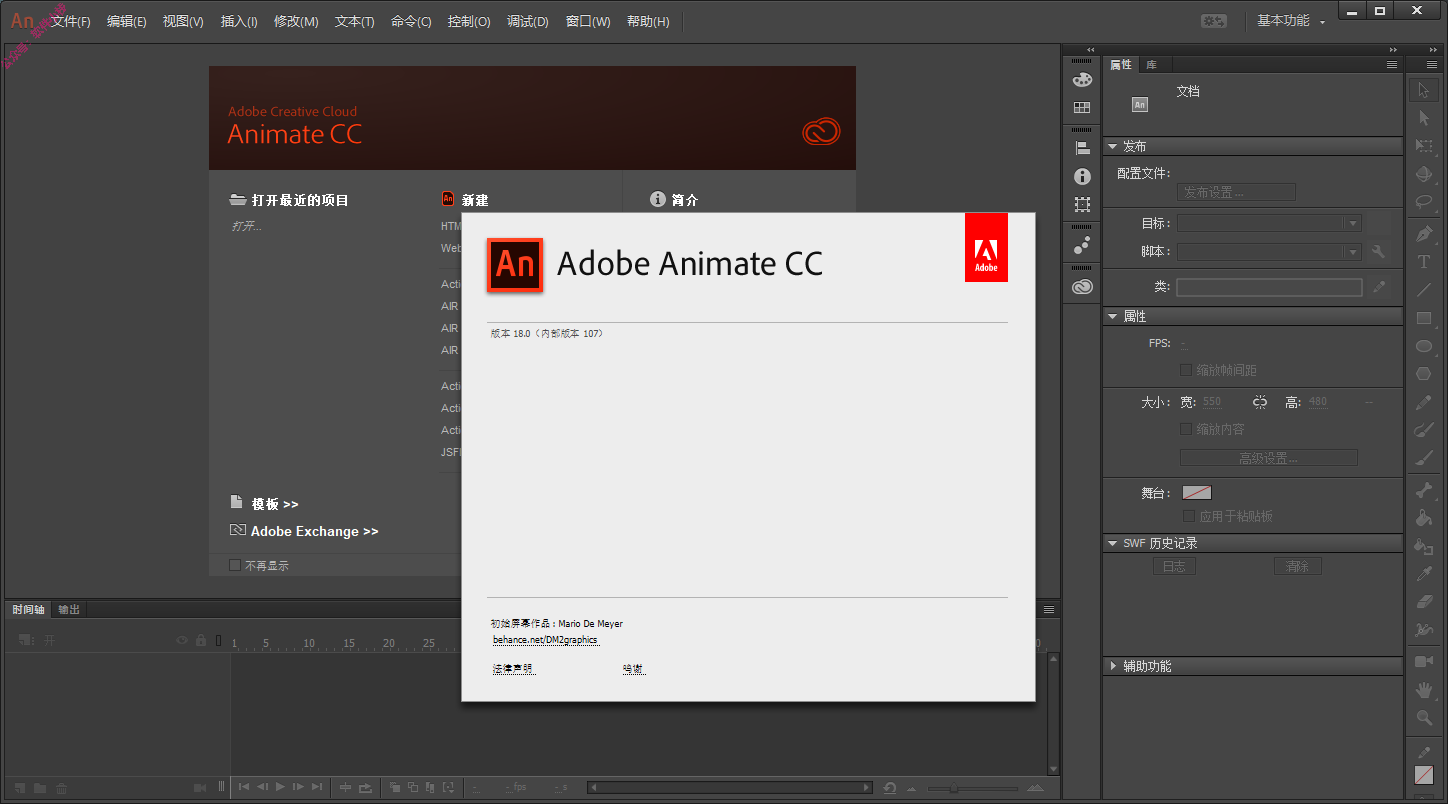
Task: Toggle the 缩放帧间距 checkbox
Action: tap(1186, 370)
